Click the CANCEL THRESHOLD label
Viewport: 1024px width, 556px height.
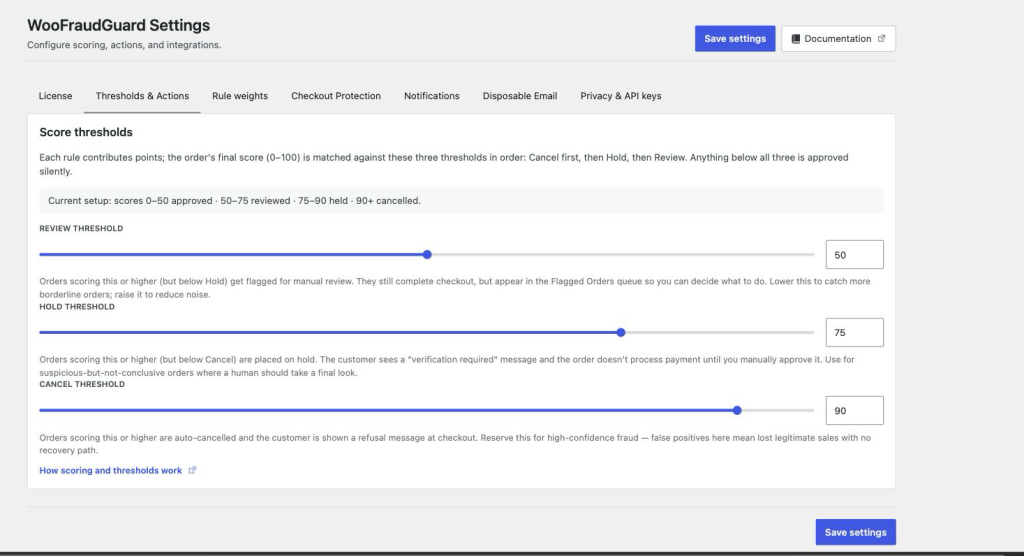82,384
